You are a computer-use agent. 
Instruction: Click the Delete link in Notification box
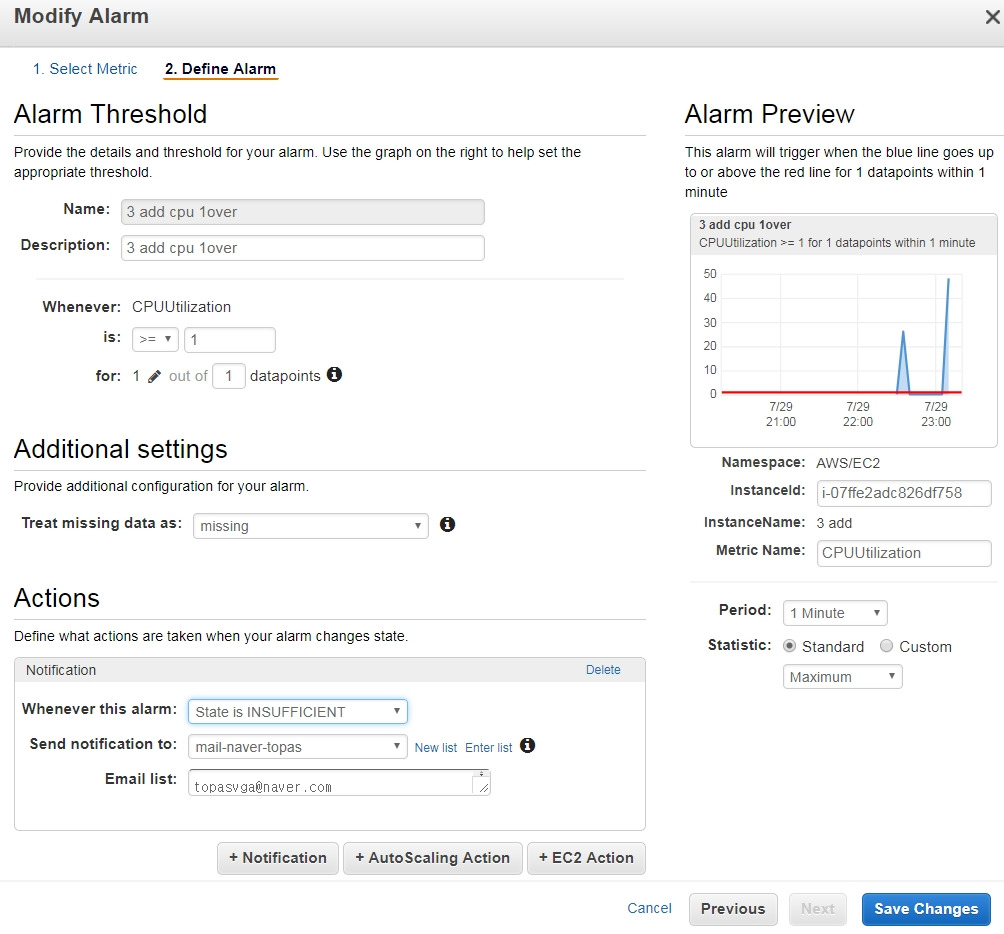click(603, 670)
